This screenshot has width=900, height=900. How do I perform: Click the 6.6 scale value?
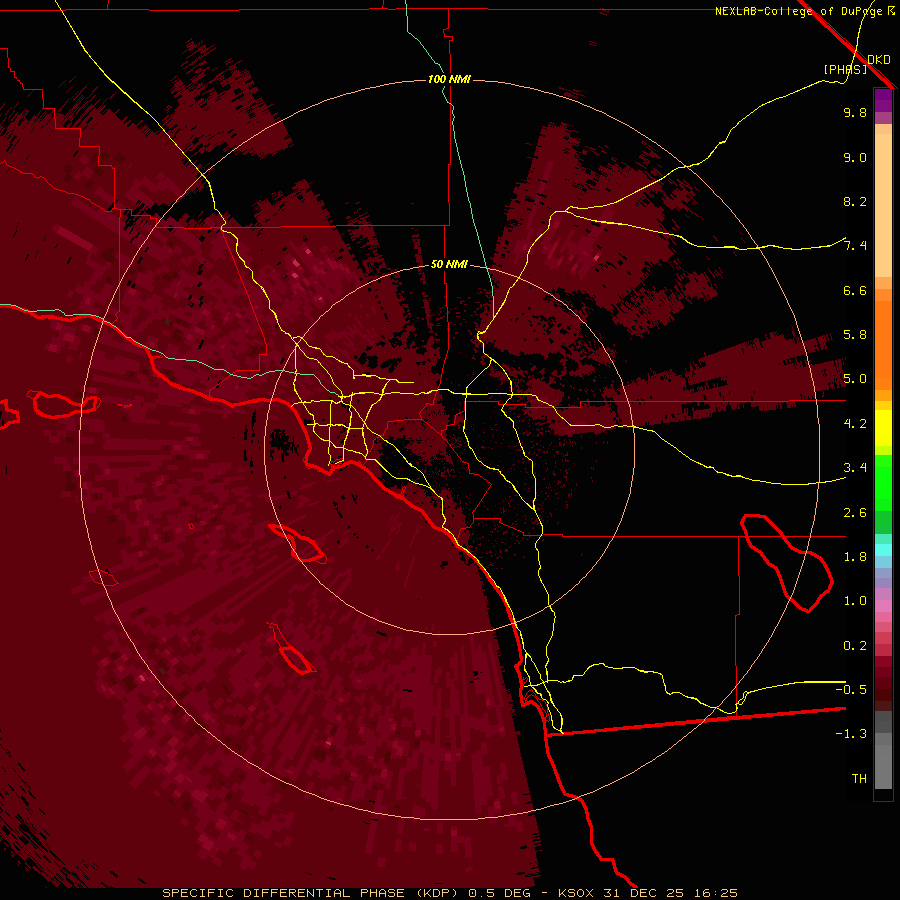[855, 290]
